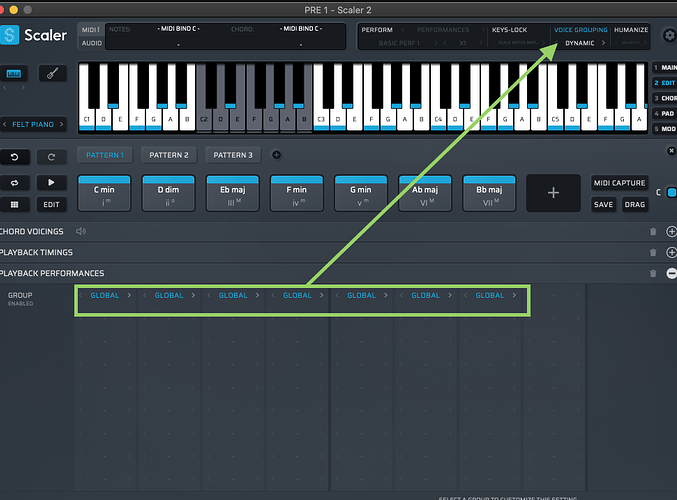
Task: Toggle KEYS-LOCK mode
Action: point(509,30)
